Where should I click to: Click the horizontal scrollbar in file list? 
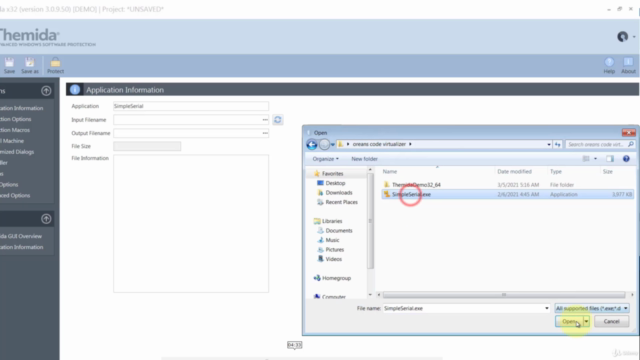coord(504,295)
